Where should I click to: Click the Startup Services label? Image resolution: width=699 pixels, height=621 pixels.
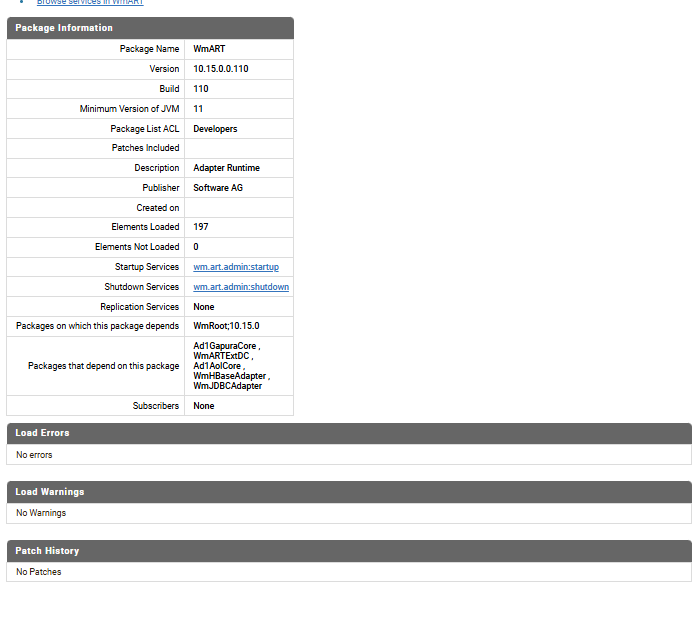click(147, 267)
